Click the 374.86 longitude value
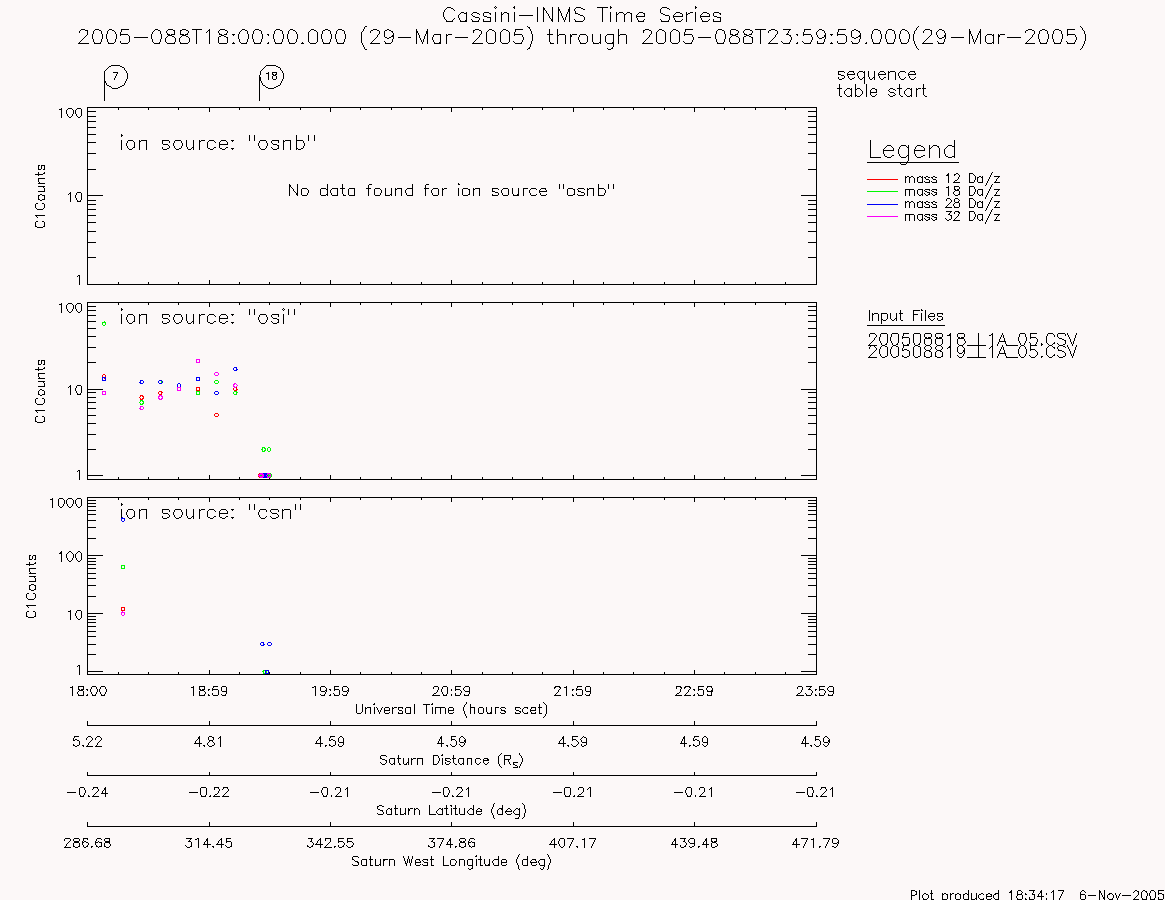 pos(452,844)
